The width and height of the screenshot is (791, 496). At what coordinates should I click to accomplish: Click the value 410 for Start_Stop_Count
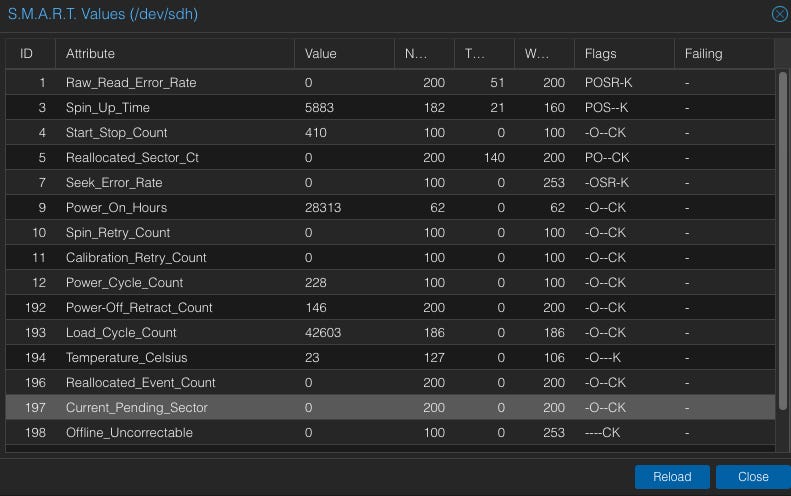point(315,133)
